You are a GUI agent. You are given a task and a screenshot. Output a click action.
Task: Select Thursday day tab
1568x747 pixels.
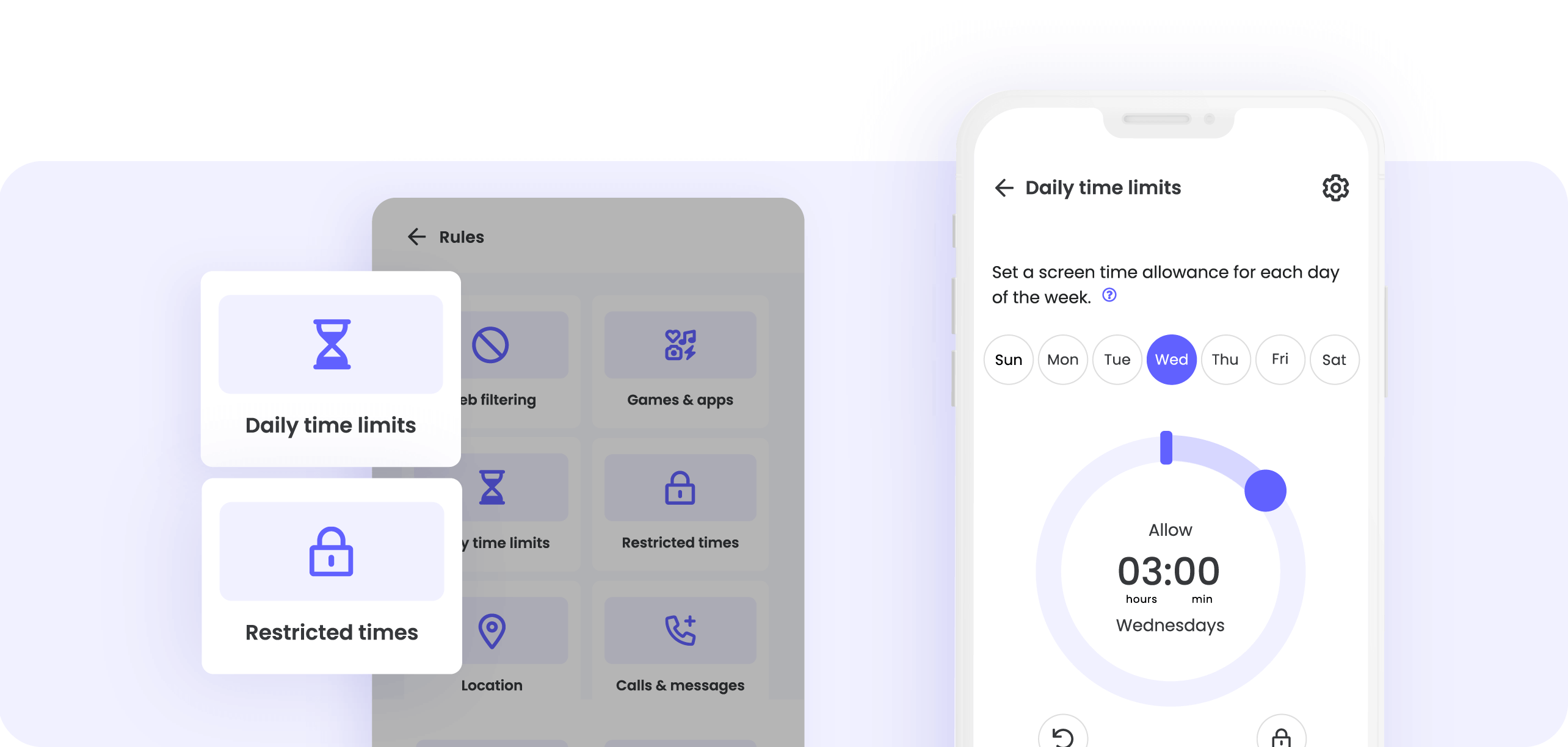1225,359
